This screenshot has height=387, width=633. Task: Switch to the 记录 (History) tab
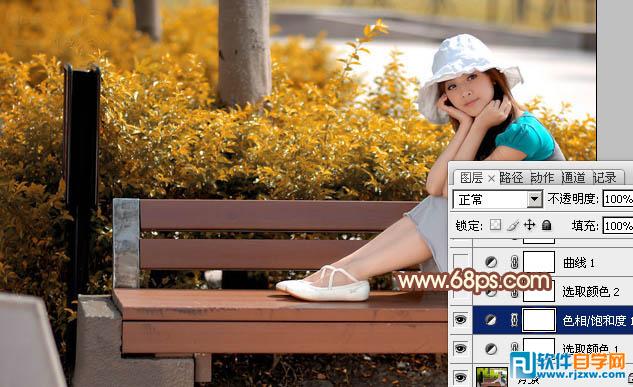pyautogui.click(x=604, y=178)
